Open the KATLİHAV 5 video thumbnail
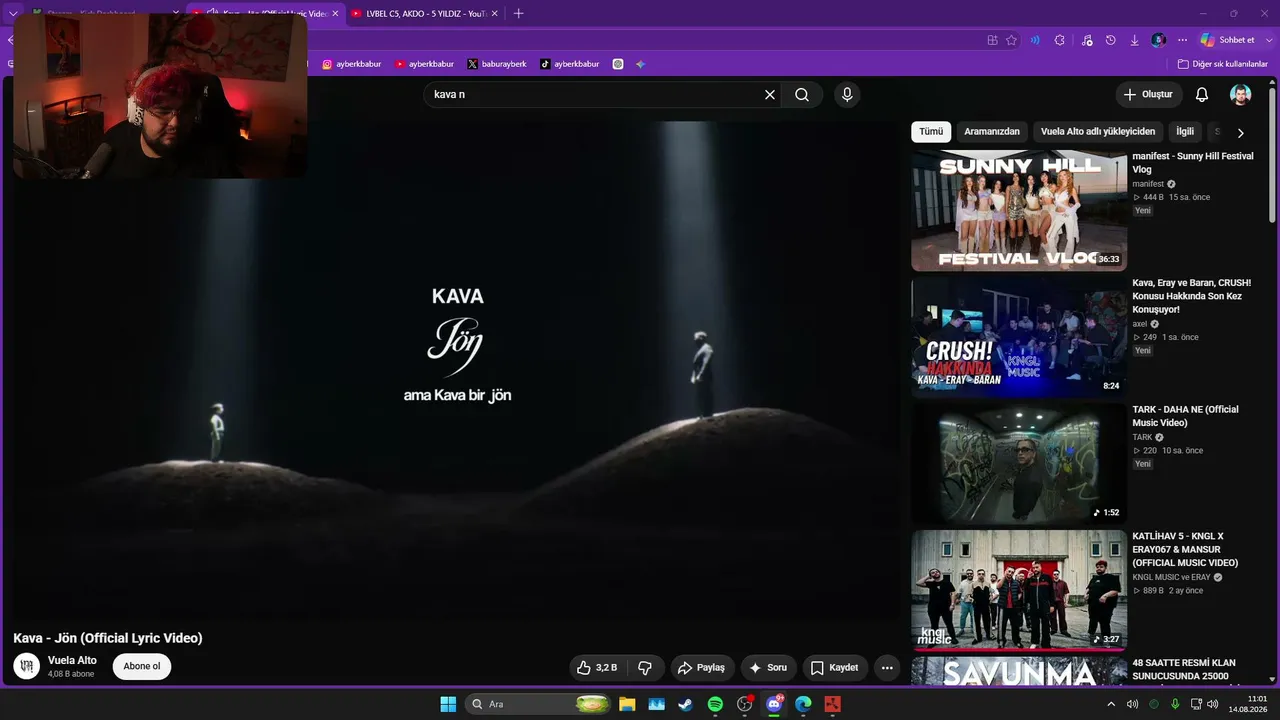The width and height of the screenshot is (1280, 720). click(1019, 590)
